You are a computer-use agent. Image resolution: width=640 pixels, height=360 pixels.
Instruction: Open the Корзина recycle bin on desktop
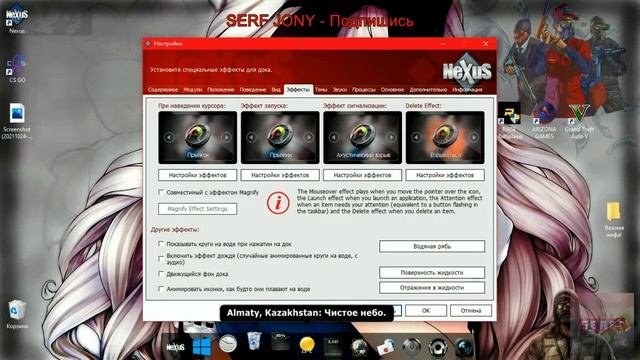click(17, 313)
